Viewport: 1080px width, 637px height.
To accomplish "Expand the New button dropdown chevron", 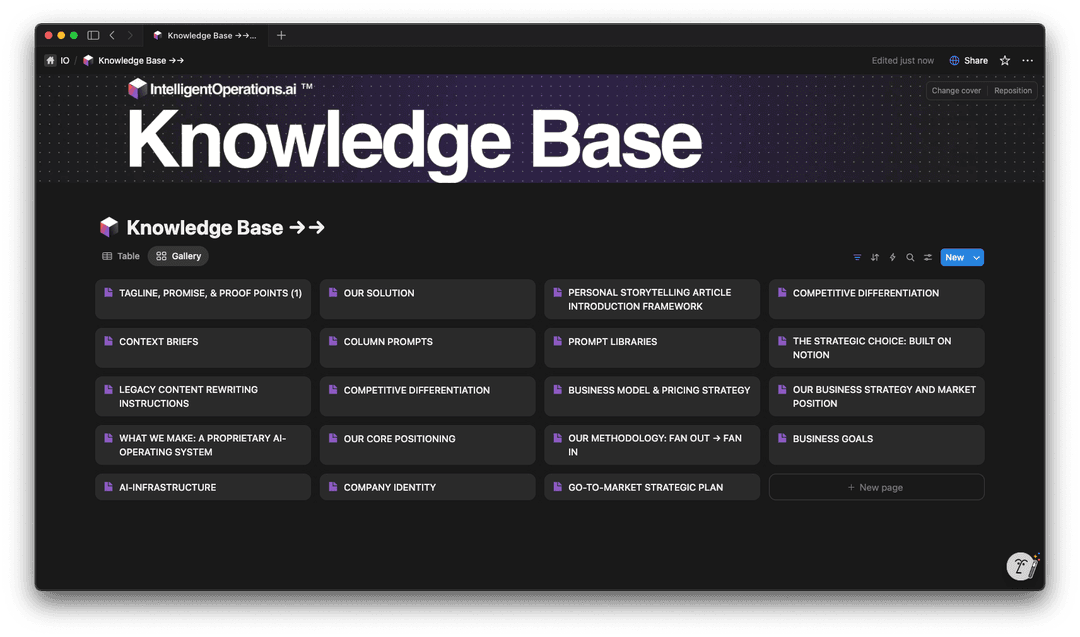I will click(x=978, y=257).
